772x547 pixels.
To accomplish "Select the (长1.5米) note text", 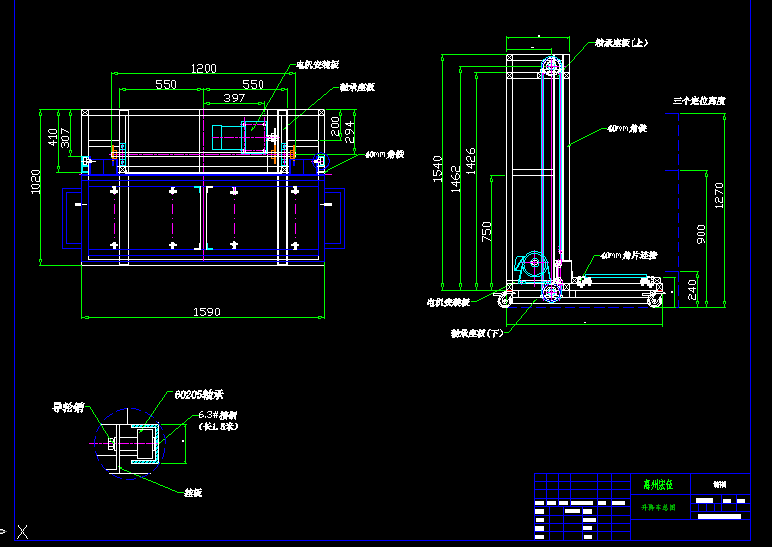I will pos(218,426).
